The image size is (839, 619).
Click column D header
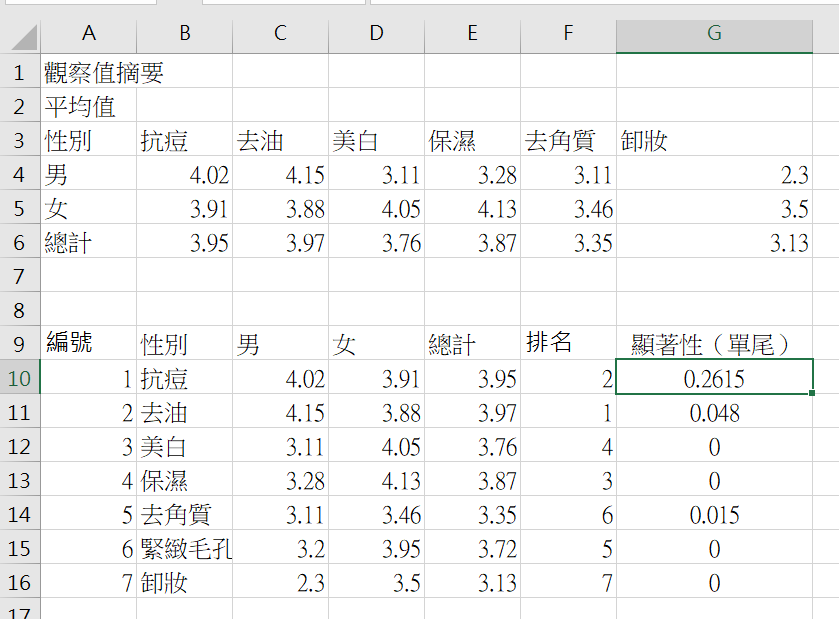tap(376, 34)
